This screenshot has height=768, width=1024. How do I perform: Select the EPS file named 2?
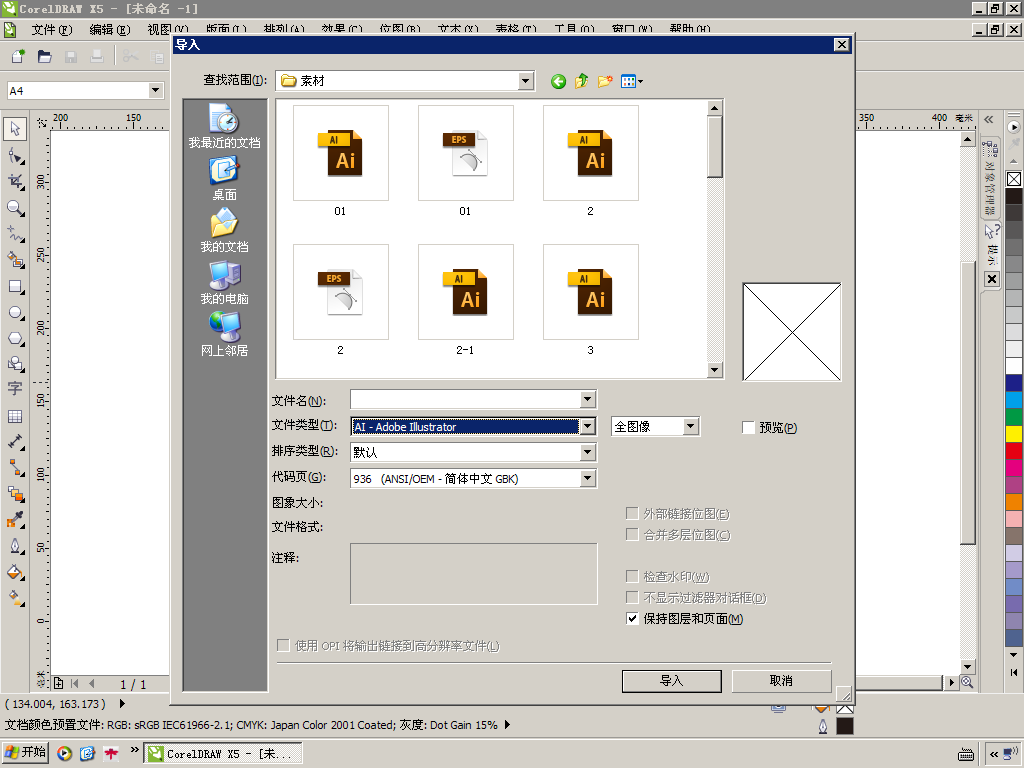pos(340,300)
